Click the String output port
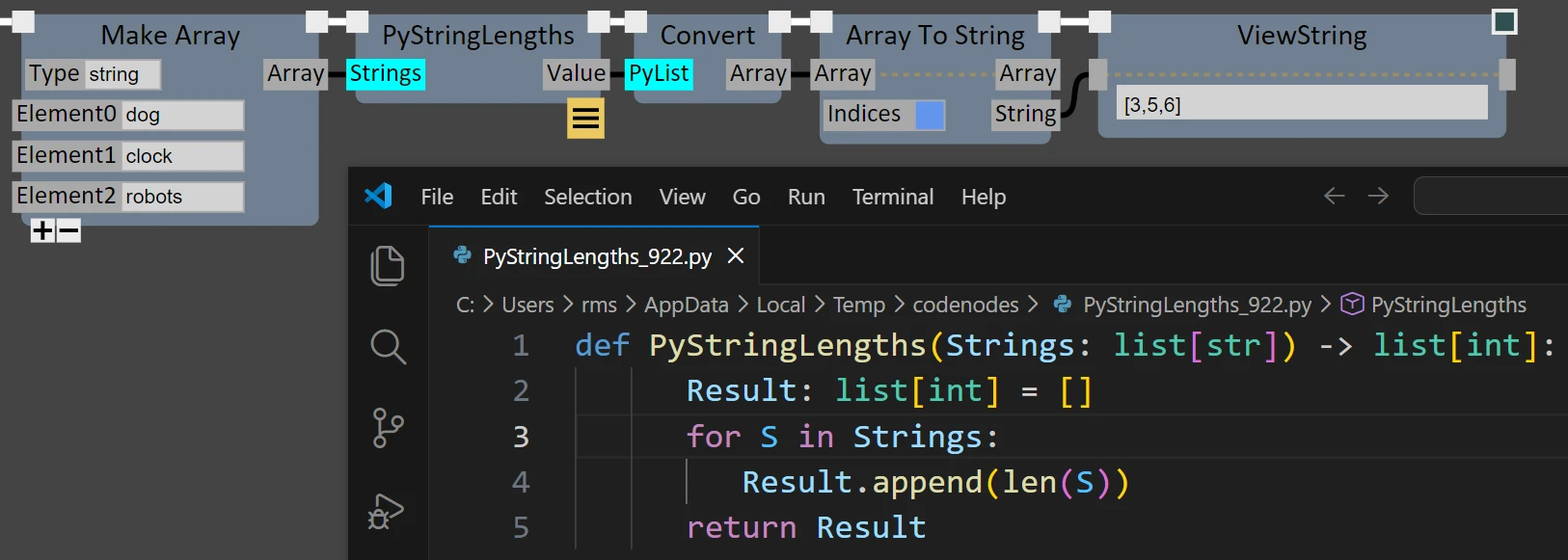The height and width of the screenshot is (560, 1568). [x=1025, y=115]
